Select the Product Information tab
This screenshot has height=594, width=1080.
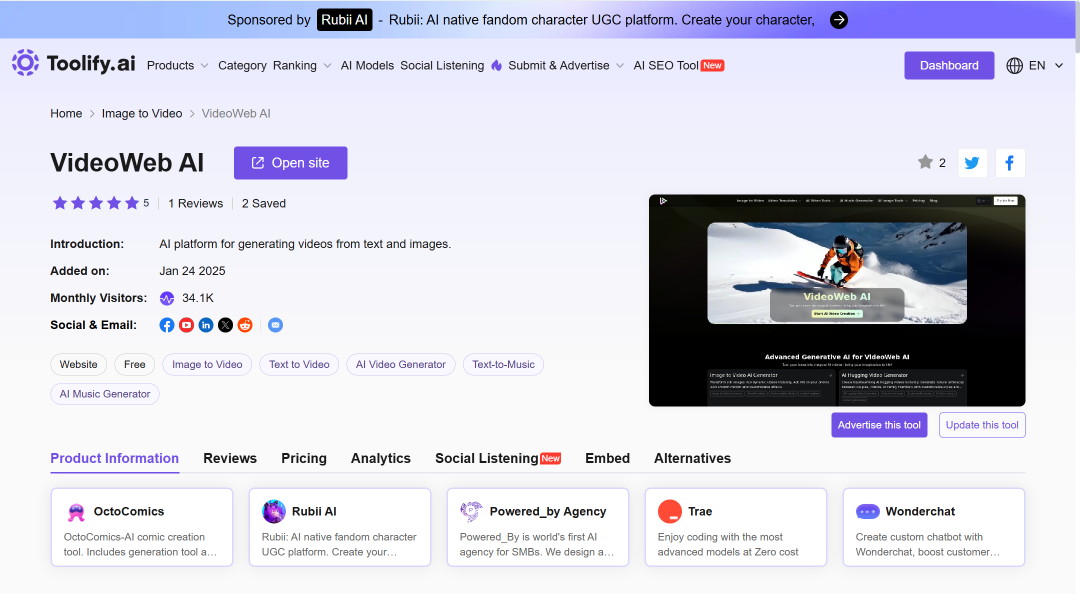coord(114,459)
